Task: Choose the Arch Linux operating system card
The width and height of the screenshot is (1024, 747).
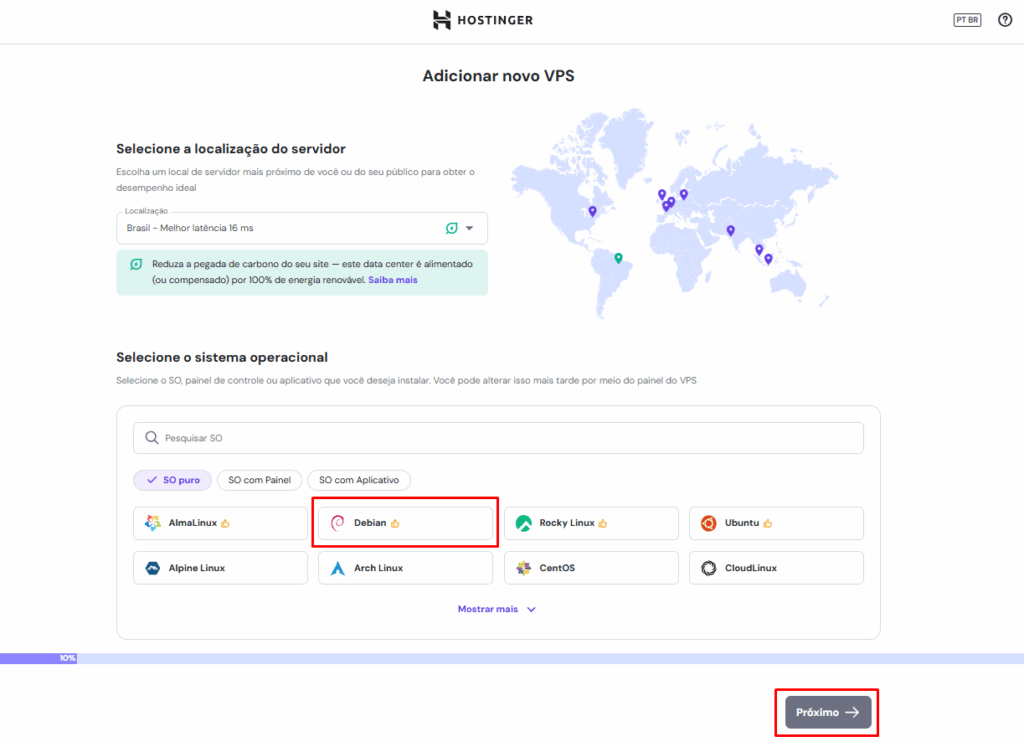Action: [406, 568]
